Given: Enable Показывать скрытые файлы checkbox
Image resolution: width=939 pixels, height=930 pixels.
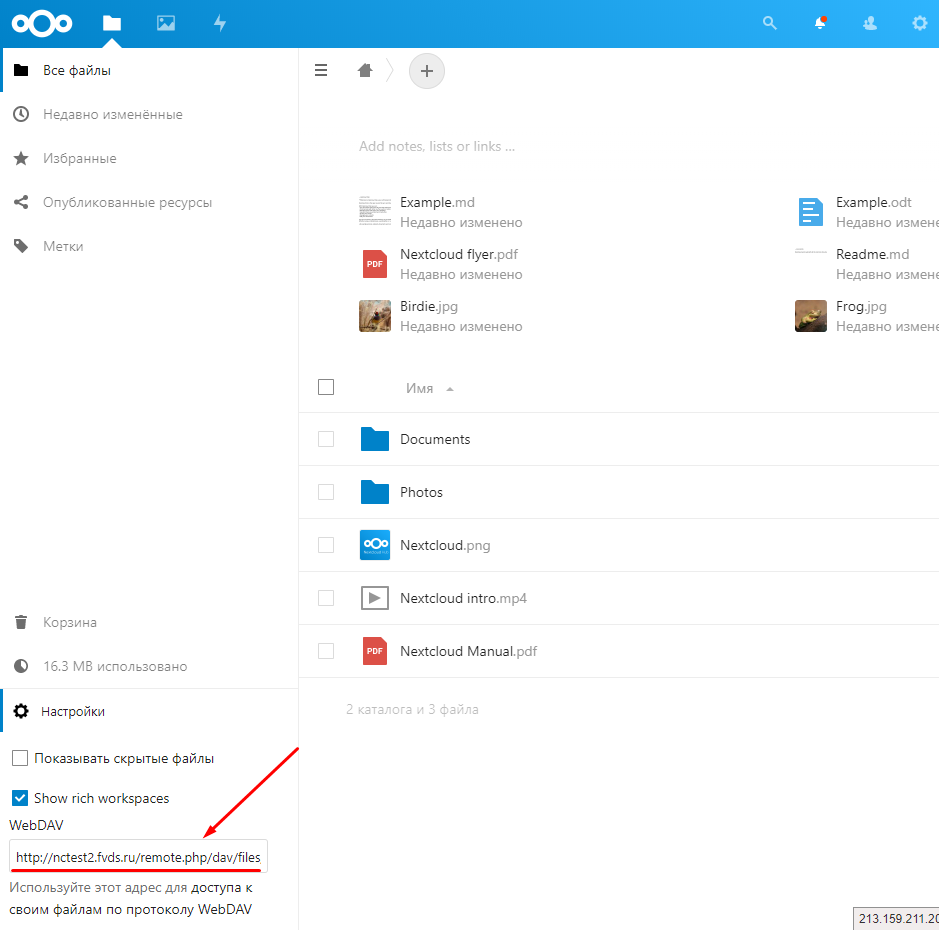Looking at the screenshot, I should click(x=20, y=758).
